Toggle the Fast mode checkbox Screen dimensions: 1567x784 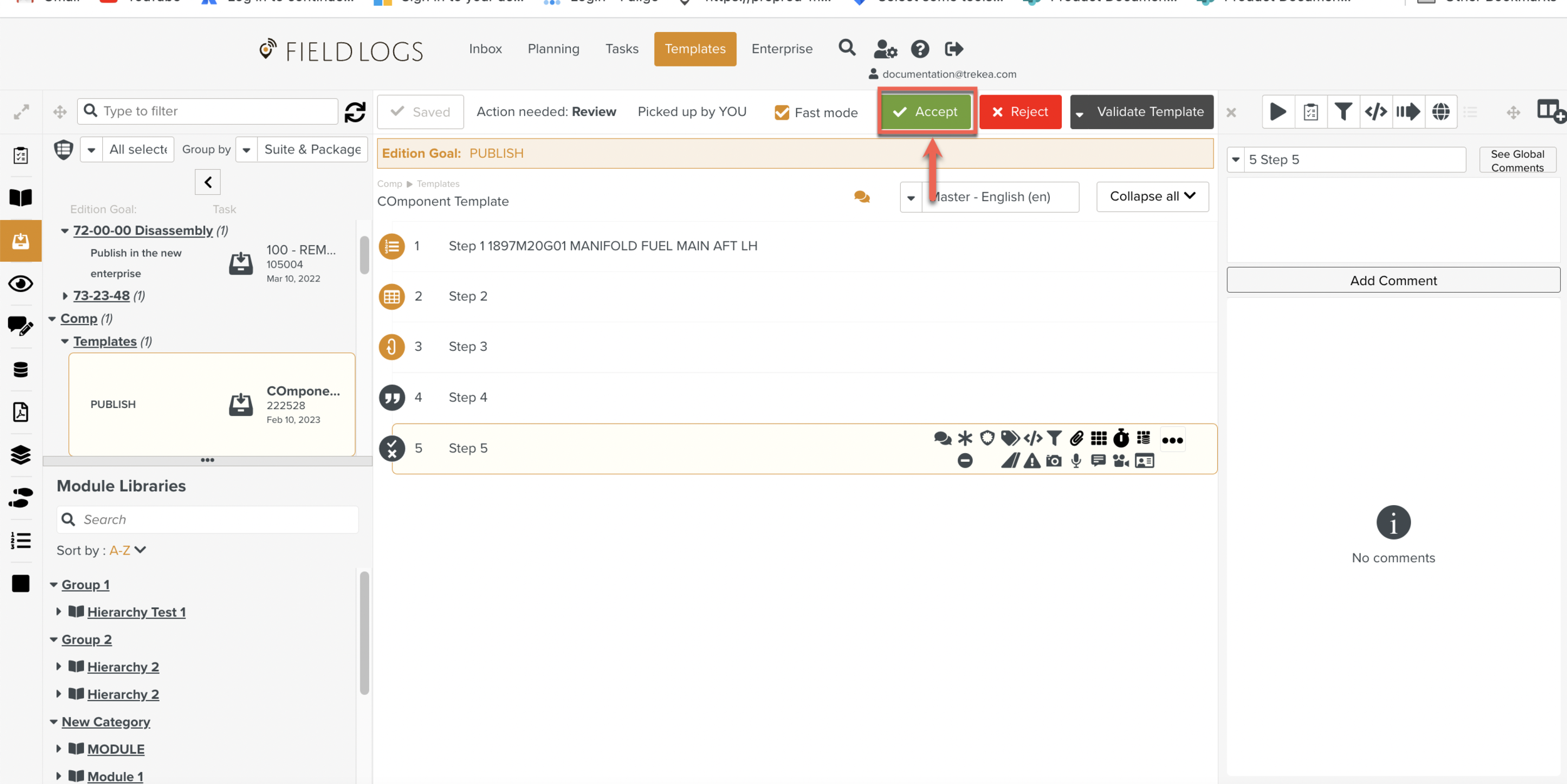click(782, 113)
